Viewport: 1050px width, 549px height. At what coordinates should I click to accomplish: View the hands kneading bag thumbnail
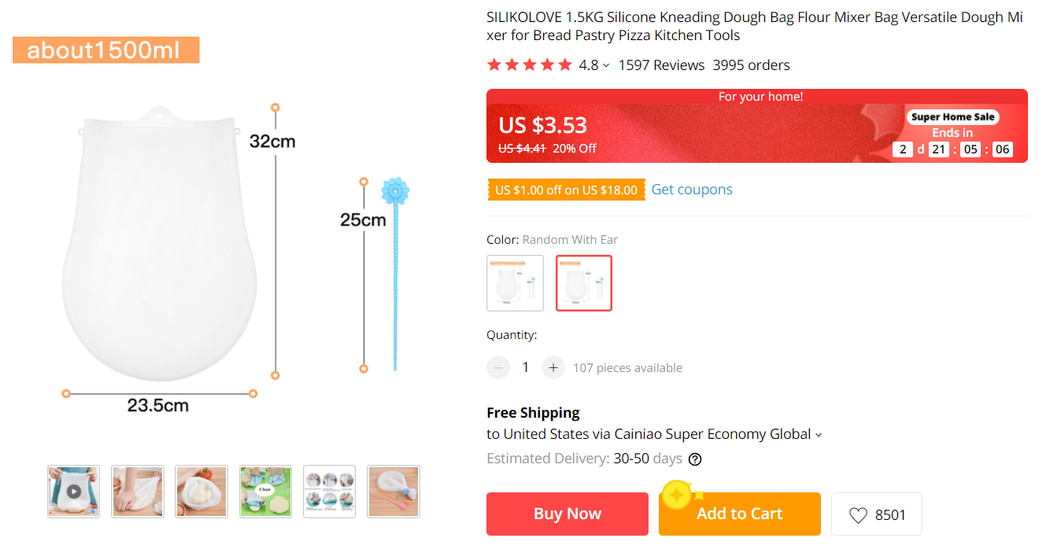click(138, 491)
